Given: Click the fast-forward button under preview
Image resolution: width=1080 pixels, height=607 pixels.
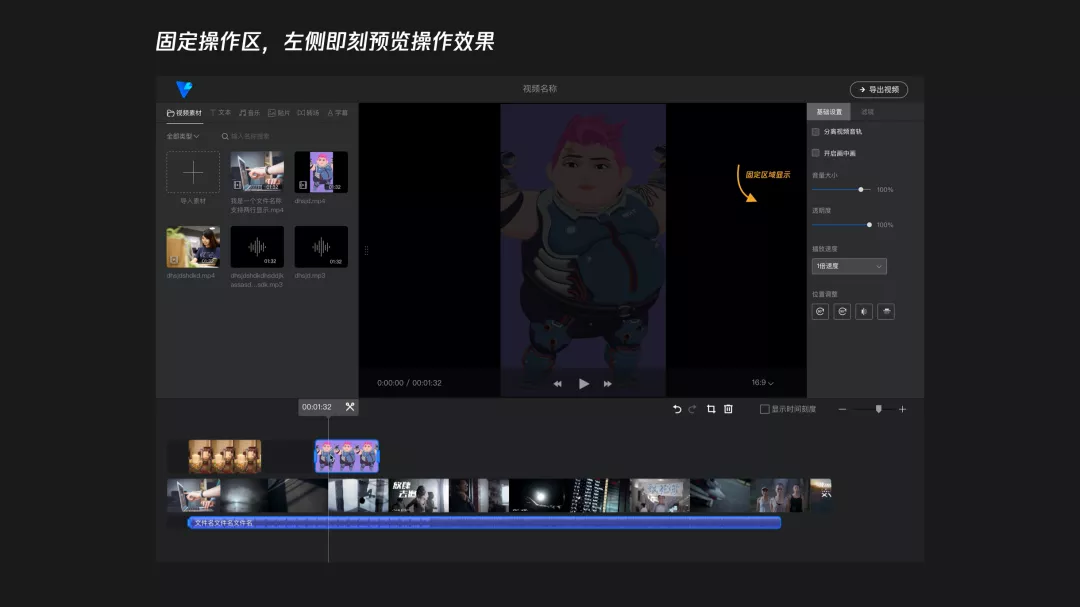Looking at the screenshot, I should 608,384.
